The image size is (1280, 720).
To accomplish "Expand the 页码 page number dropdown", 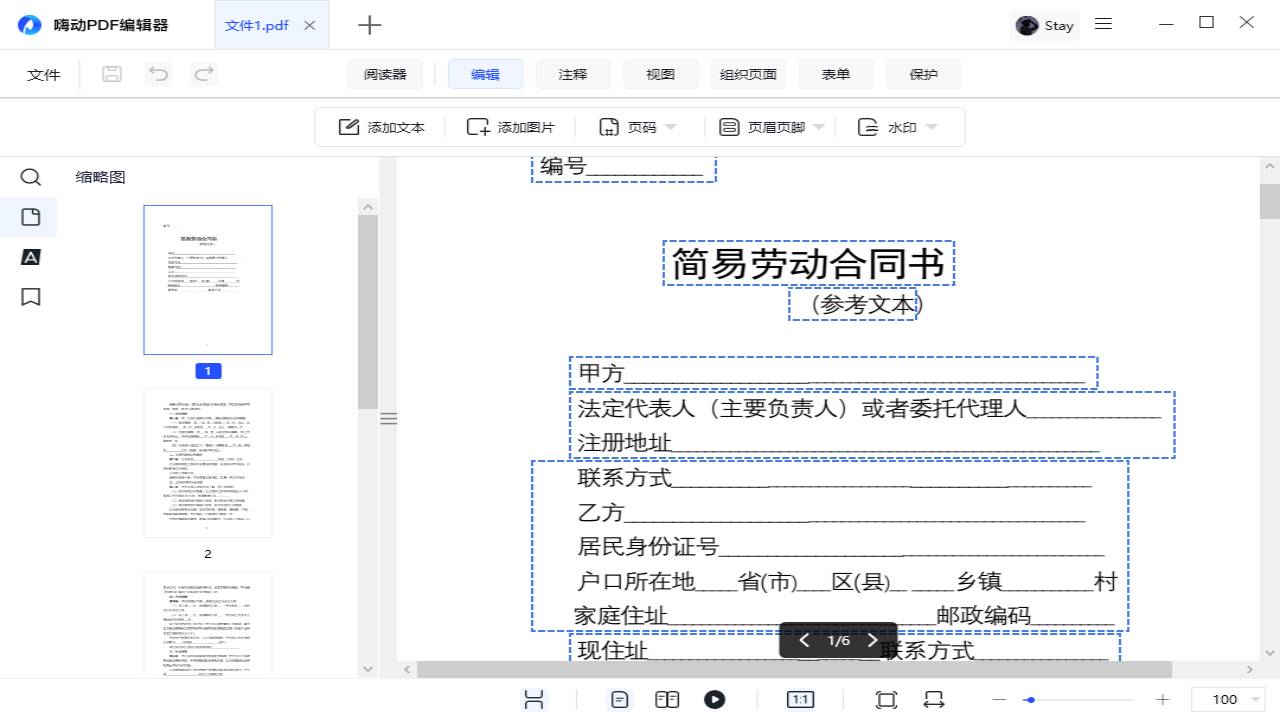I will coord(671,127).
